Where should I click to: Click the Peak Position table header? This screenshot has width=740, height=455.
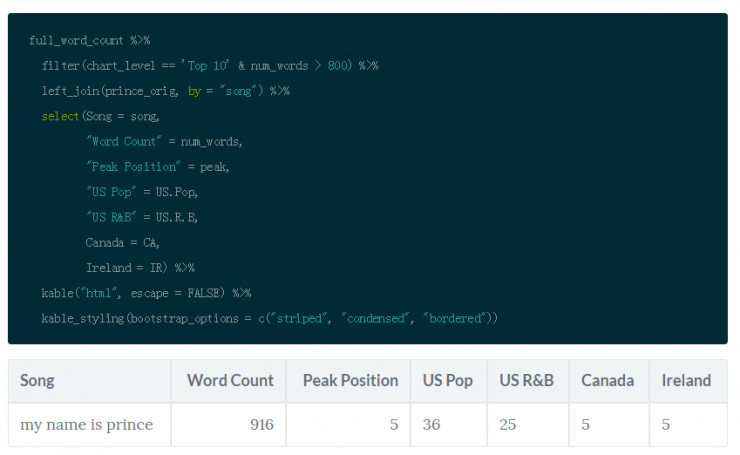tap(350, 380)
